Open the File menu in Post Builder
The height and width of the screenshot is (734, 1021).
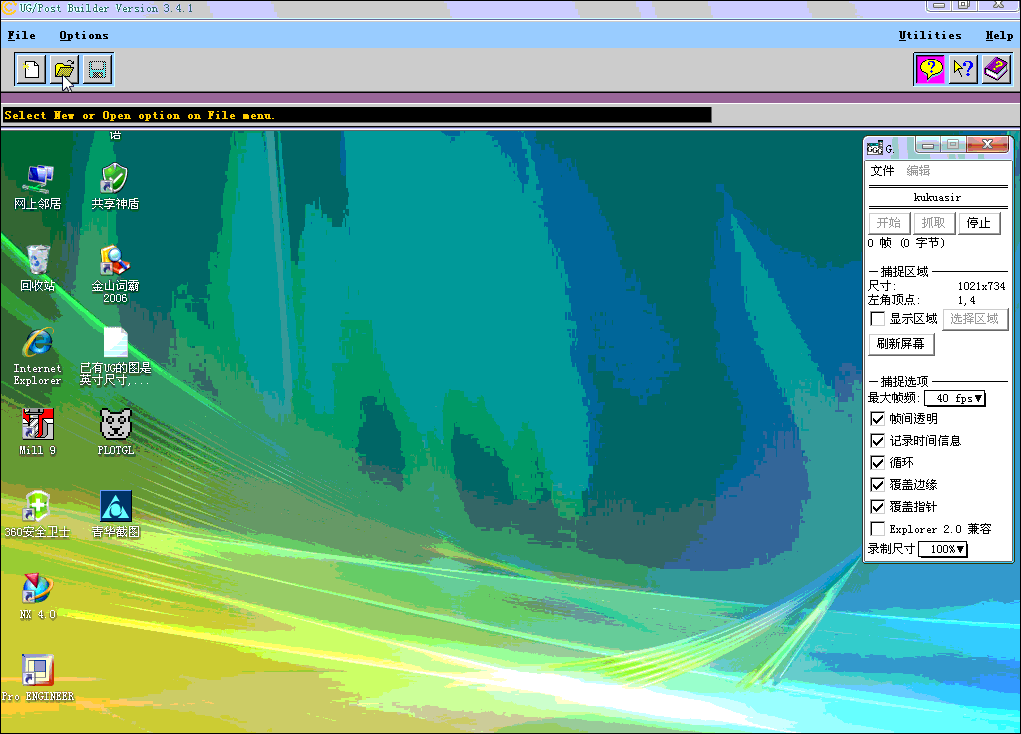pyautogui.click(x=21, y=35)
